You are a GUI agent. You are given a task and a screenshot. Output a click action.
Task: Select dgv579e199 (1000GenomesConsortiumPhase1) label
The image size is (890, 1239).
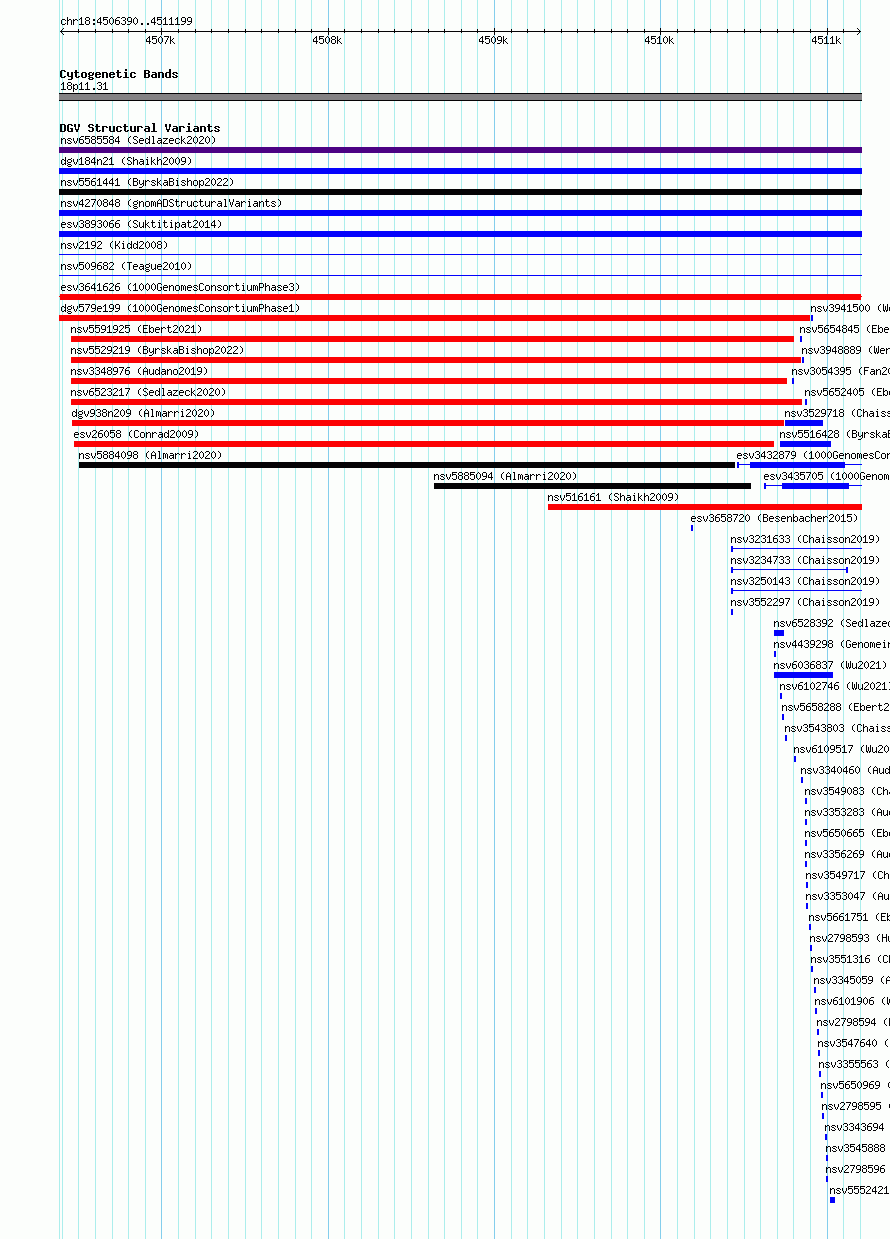(x=180, y=308)
